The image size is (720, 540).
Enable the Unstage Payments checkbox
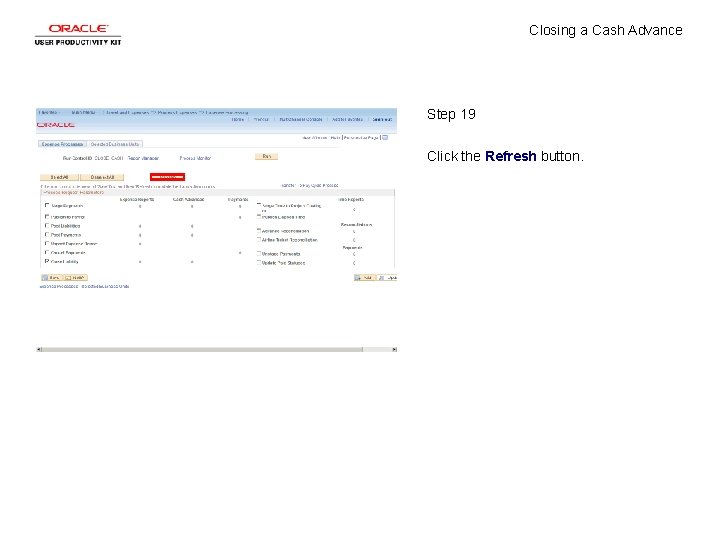[259, 253]
